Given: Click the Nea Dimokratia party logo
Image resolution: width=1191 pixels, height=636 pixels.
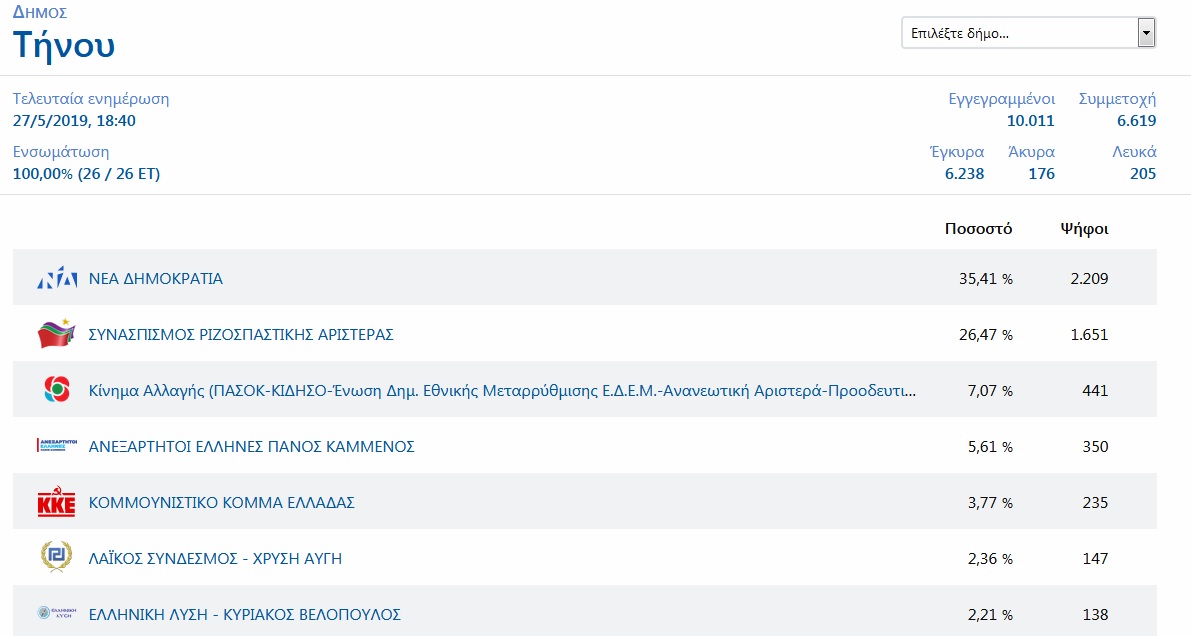Looking at the screenshot, I should [x=56, y=279].
